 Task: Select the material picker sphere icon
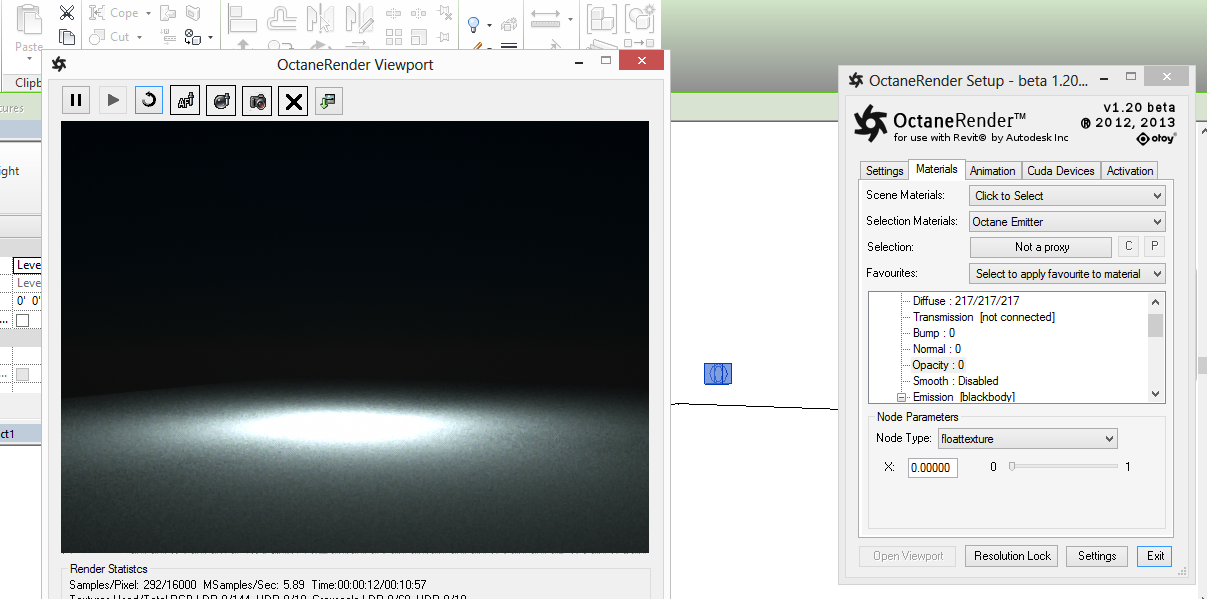(221, 100)
